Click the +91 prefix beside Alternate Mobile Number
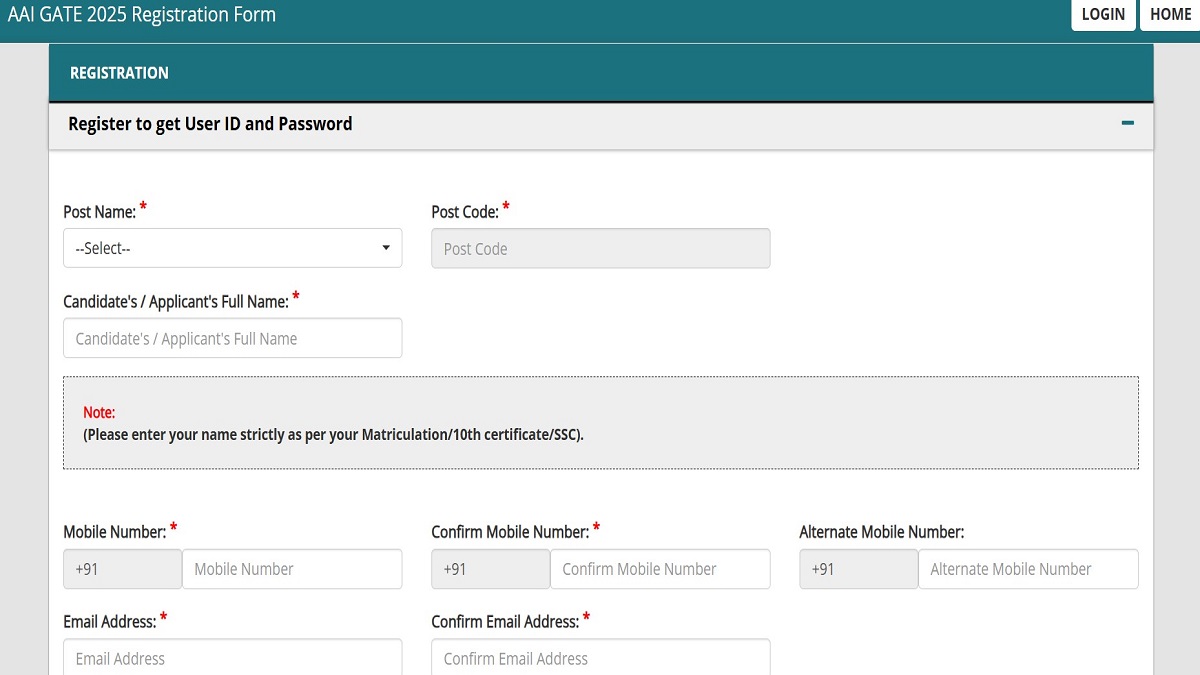Image resolution: width=1200 pixels, height=675 pixels. pyautogui.click(x=858, y=569)
